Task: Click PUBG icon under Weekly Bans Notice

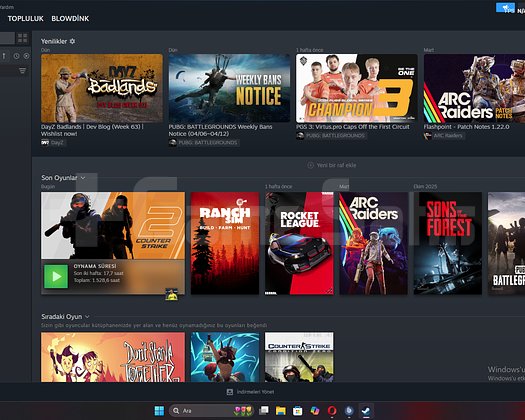Action: pos(172,143)
